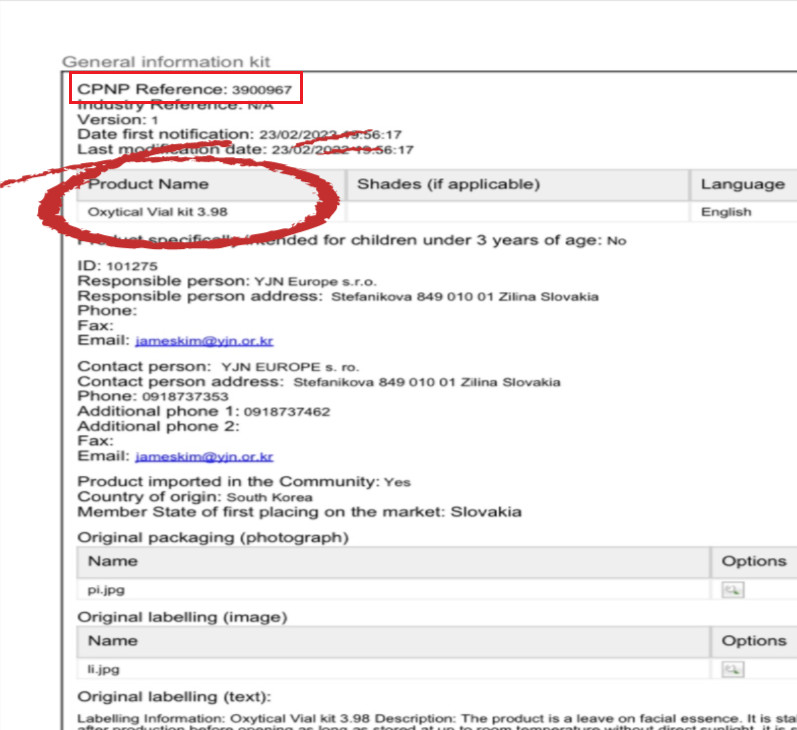
Task: Click the Original packaging (photograph) heading
Action: coord(213,537)
